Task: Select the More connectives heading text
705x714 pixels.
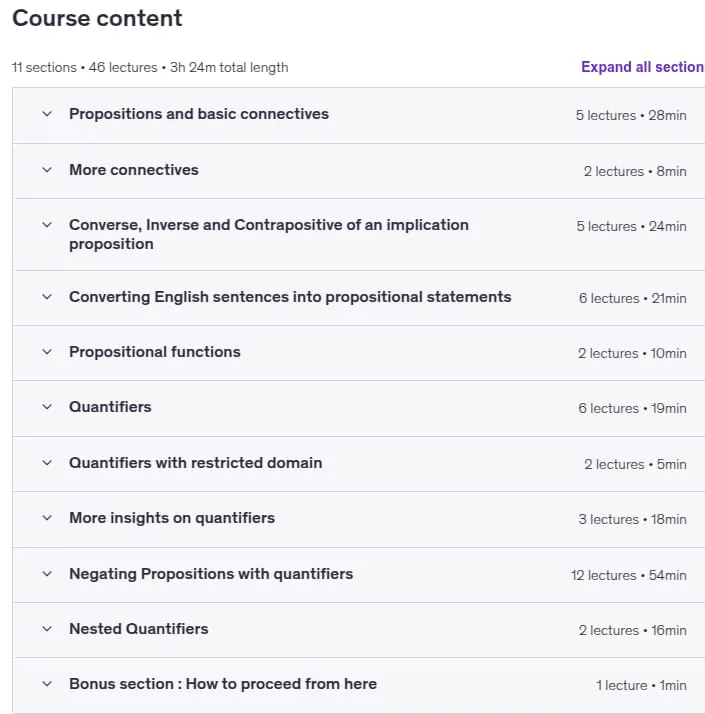Action: [134, 170]
